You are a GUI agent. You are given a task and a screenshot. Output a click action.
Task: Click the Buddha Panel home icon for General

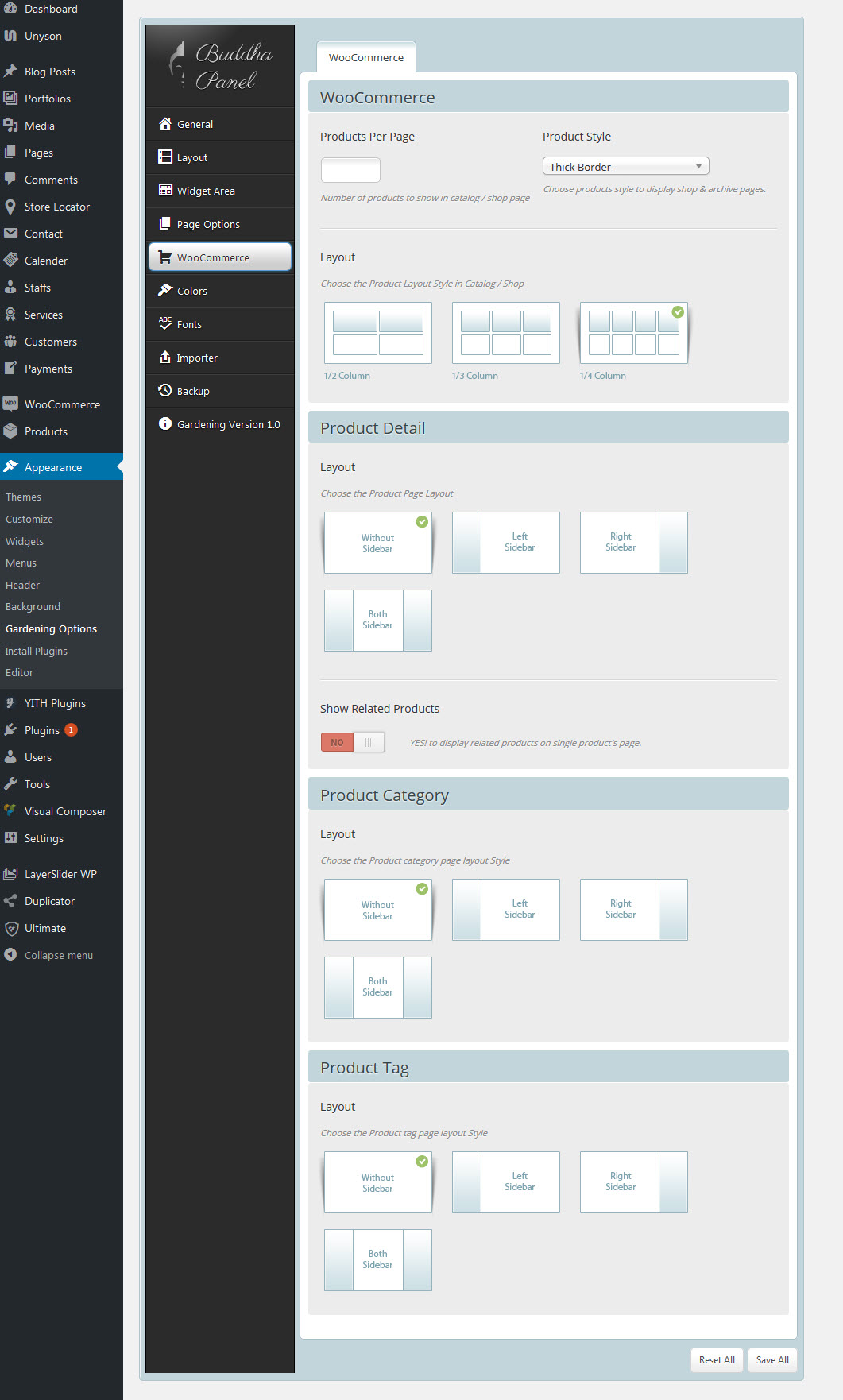(x=165, y=123)
